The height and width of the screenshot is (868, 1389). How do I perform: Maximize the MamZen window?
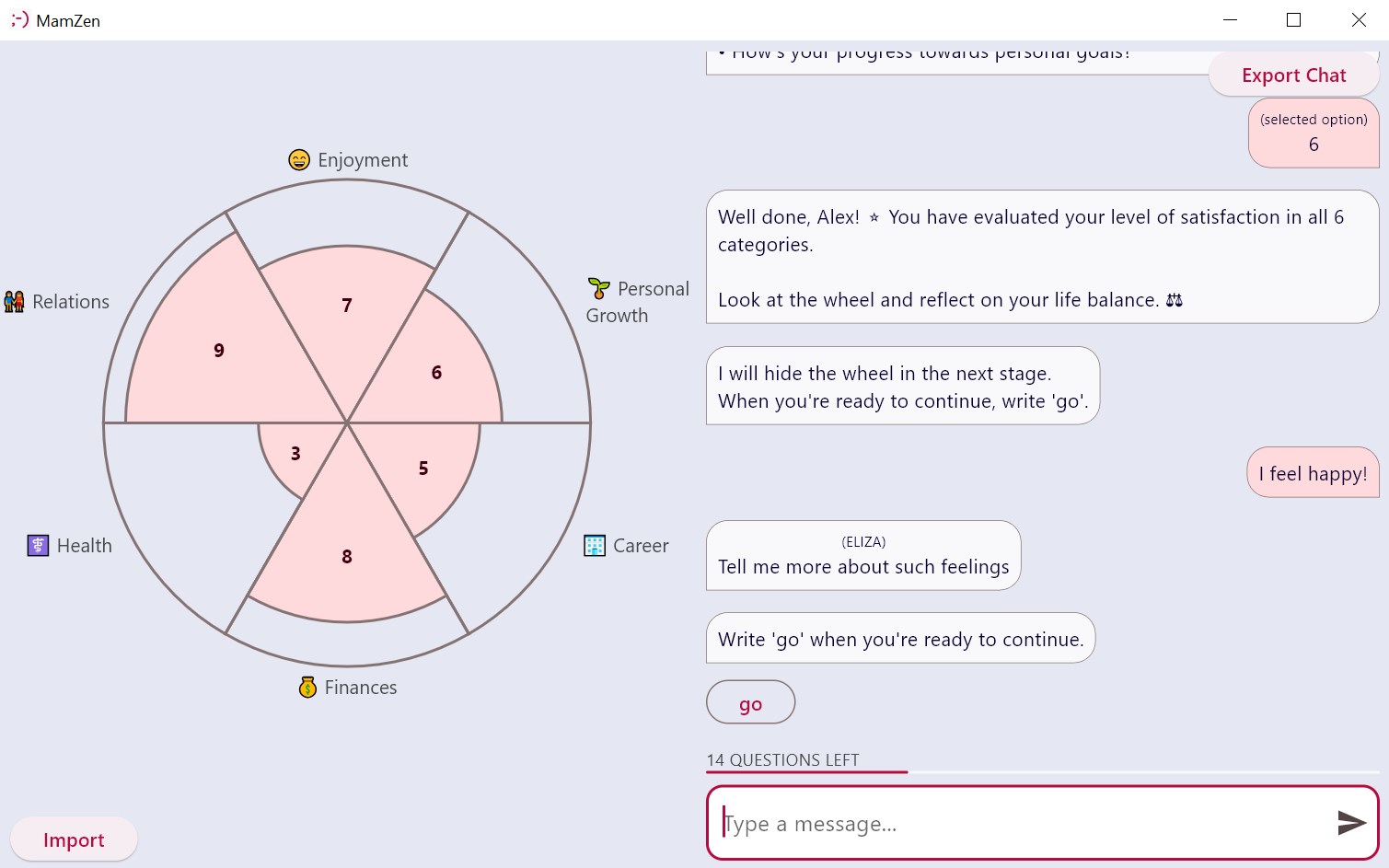coord(1293,19)
